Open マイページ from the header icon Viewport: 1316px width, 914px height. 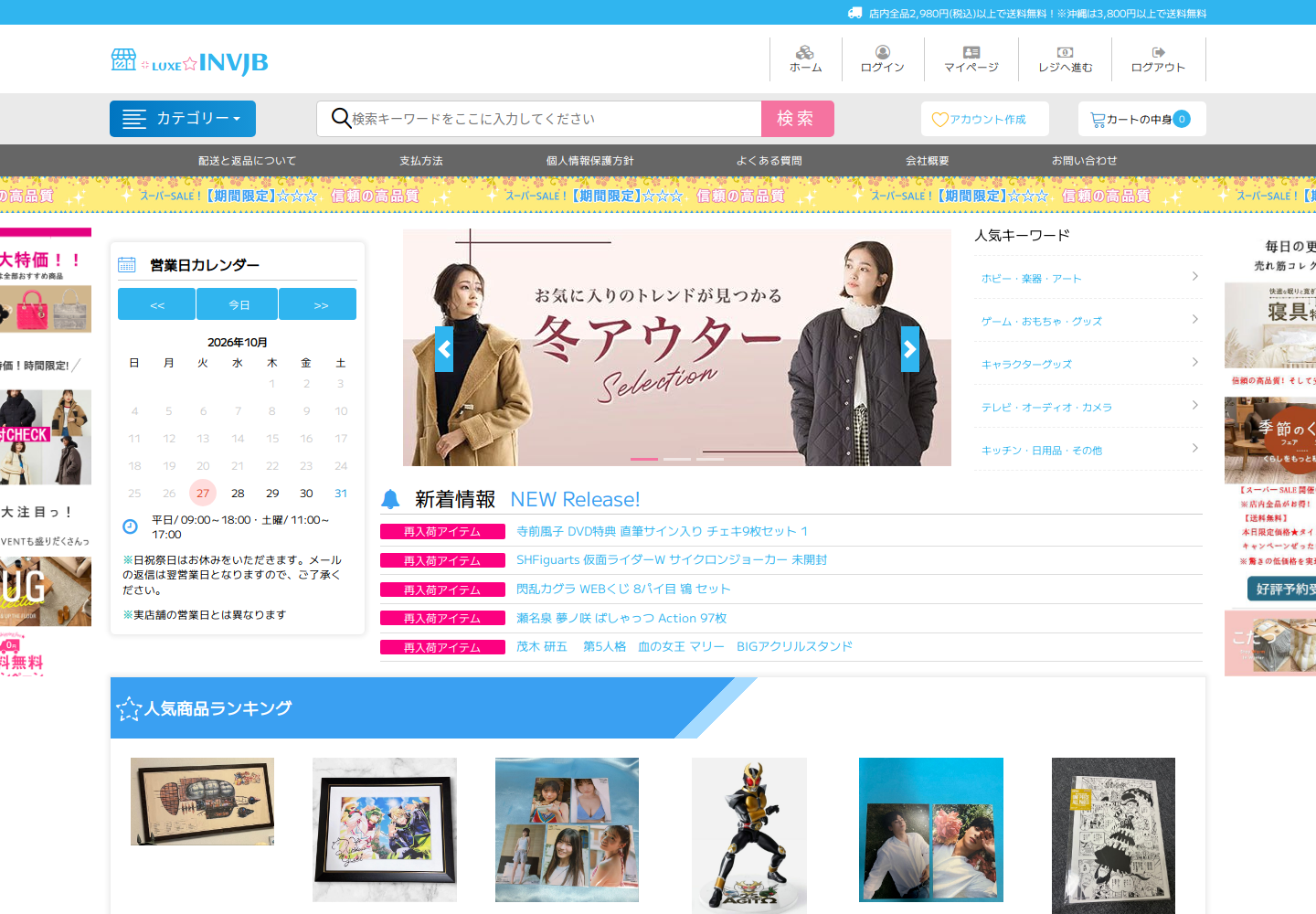[971, 52]
